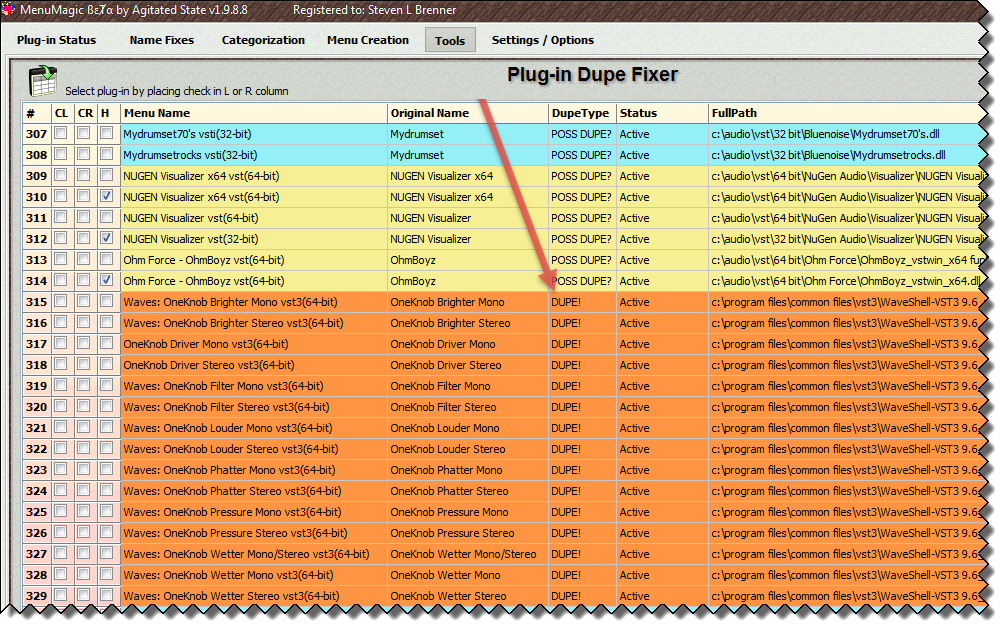Check the CR box in row 328
The image size is (1004, 630).
pos(84,574)
